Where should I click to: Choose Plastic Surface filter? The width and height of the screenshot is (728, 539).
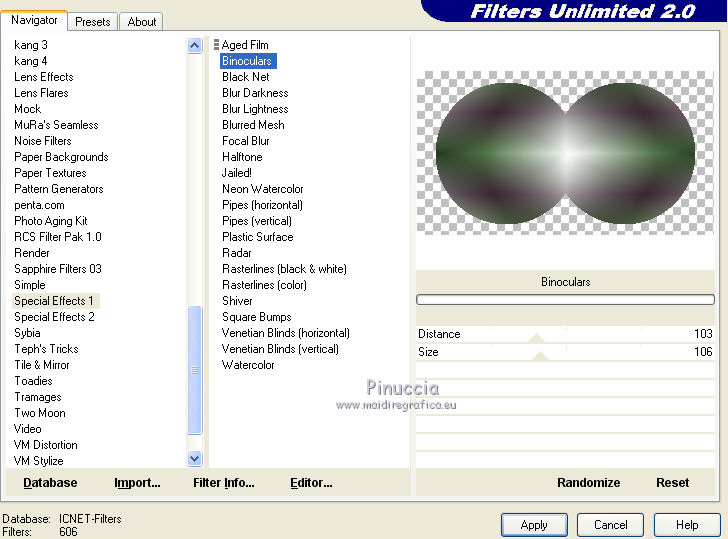258,237
